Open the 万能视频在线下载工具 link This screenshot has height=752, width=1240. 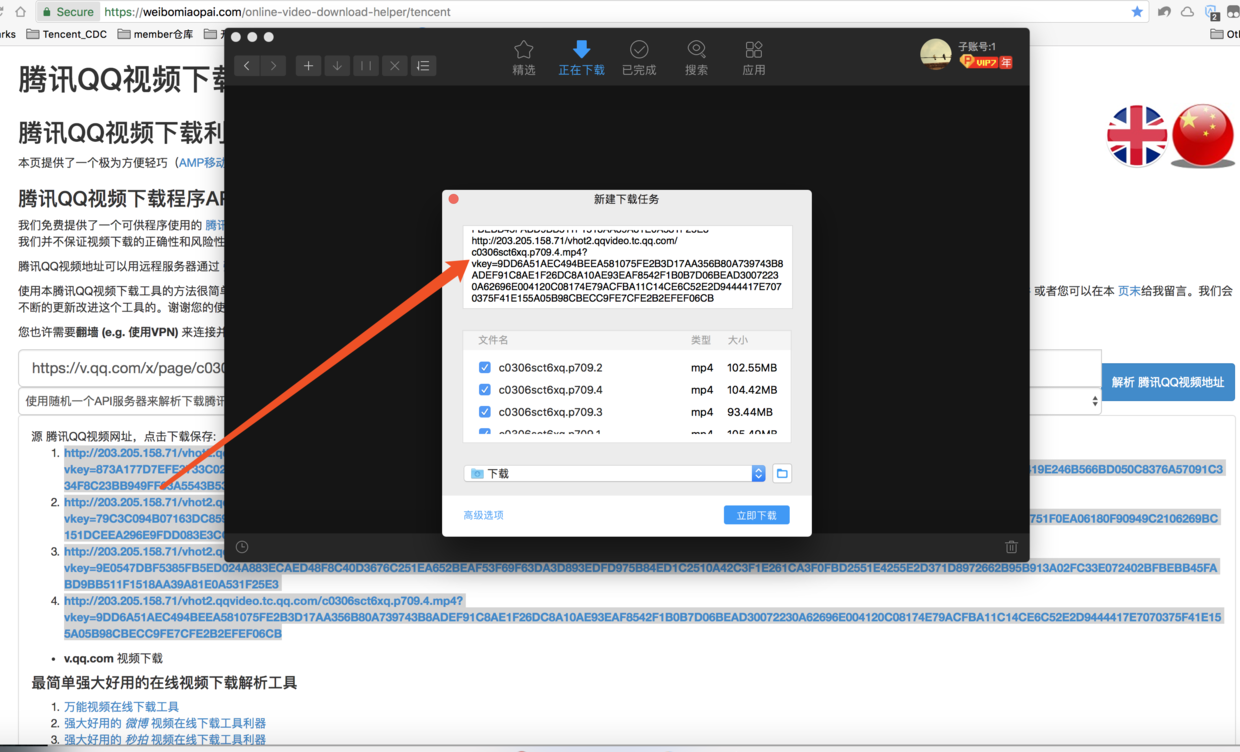(x=122, y=707)
